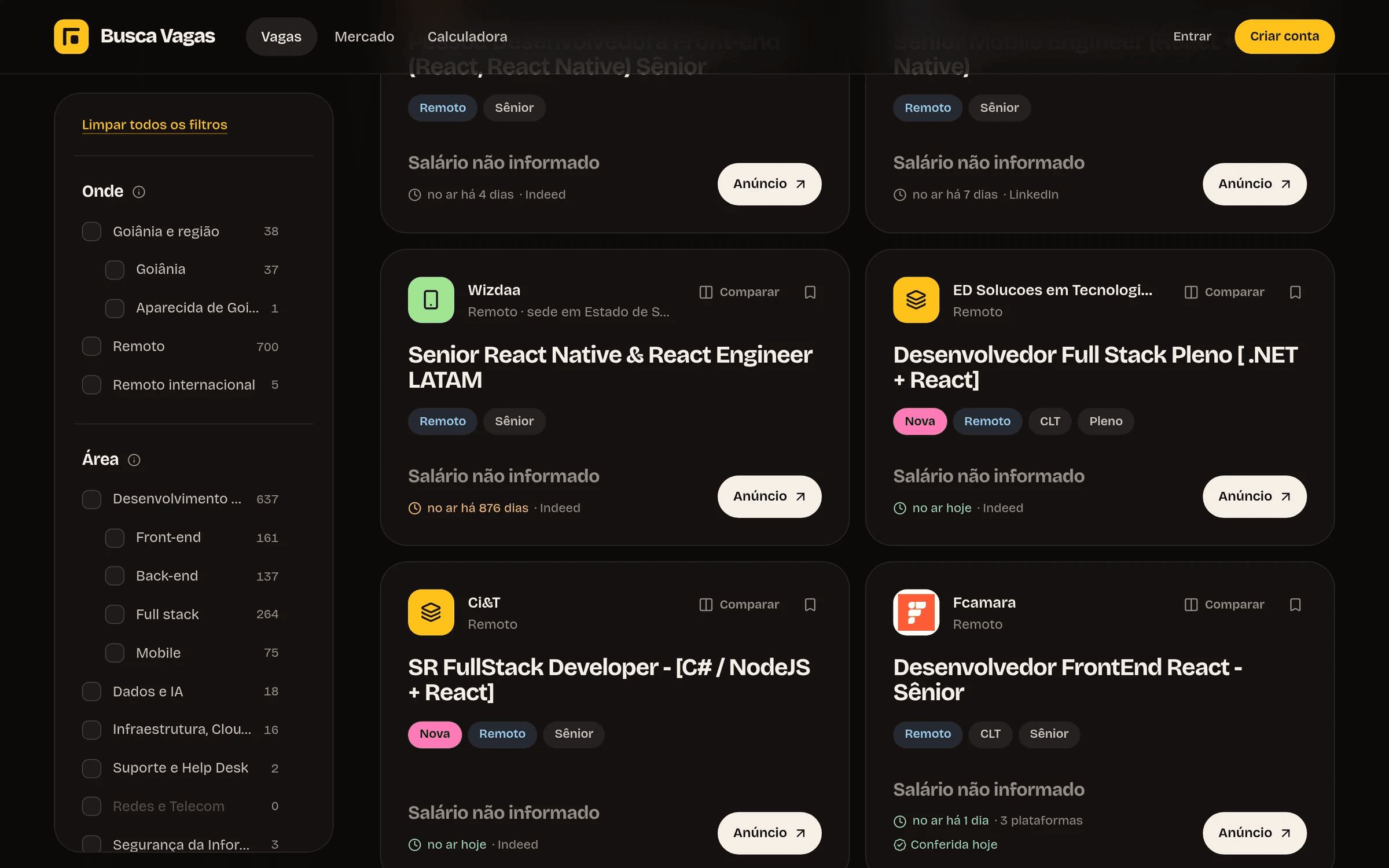Bookmark the Fcamara job listing

[x=1295, y=605]
